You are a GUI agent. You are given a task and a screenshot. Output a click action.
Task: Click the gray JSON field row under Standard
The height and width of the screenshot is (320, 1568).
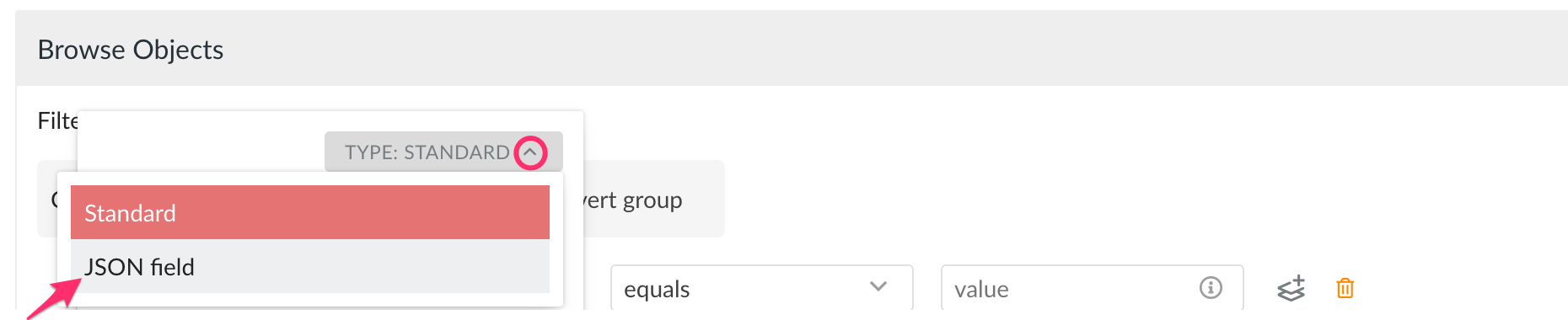pyautogui.click(x=310, y=266)
